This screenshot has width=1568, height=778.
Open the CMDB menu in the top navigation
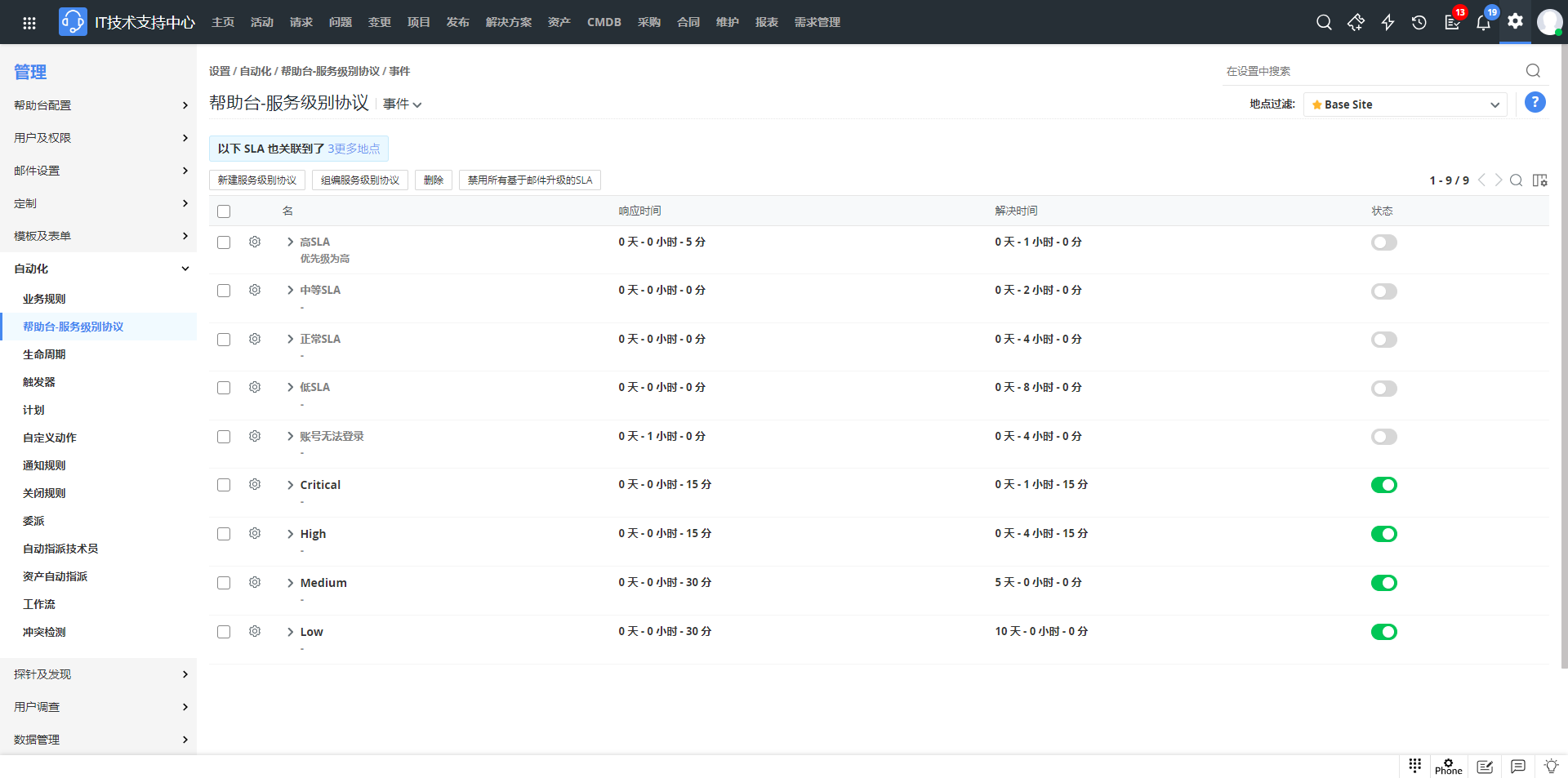[604, 22]
